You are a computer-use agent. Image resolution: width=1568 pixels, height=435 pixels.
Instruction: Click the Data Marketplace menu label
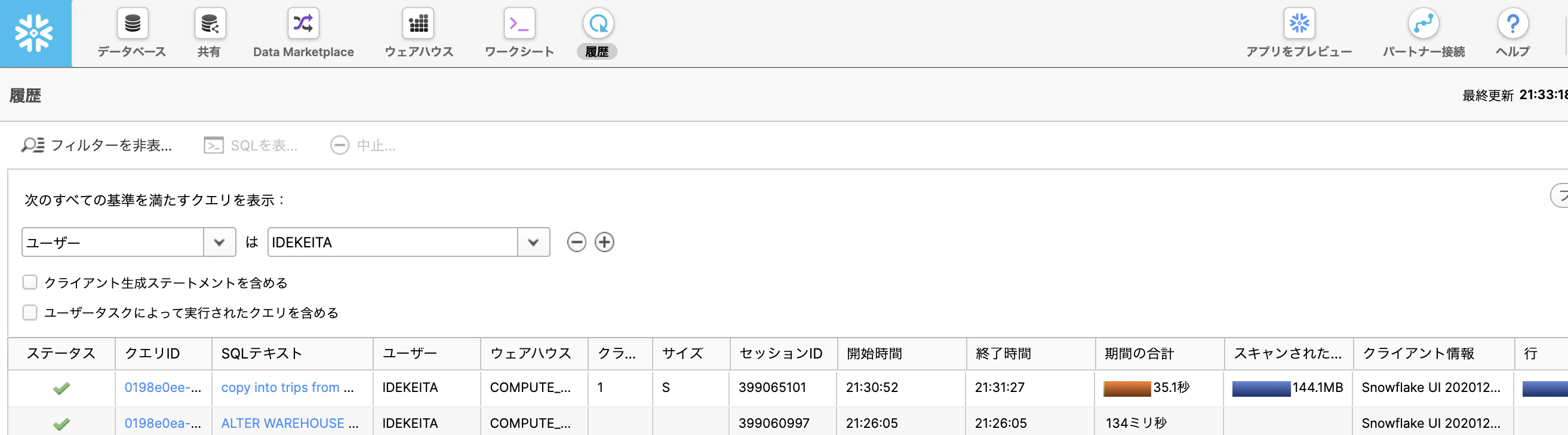[303, 52]
